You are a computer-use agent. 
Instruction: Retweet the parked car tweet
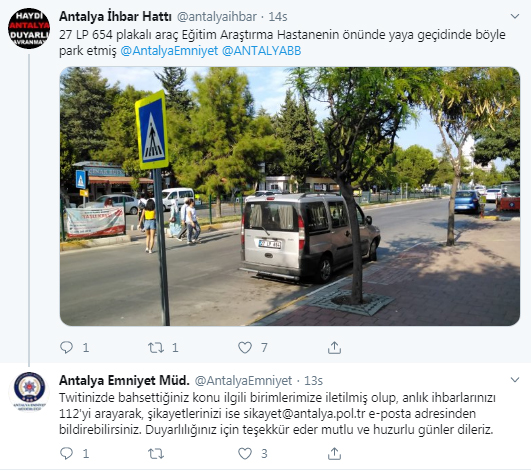156,347
